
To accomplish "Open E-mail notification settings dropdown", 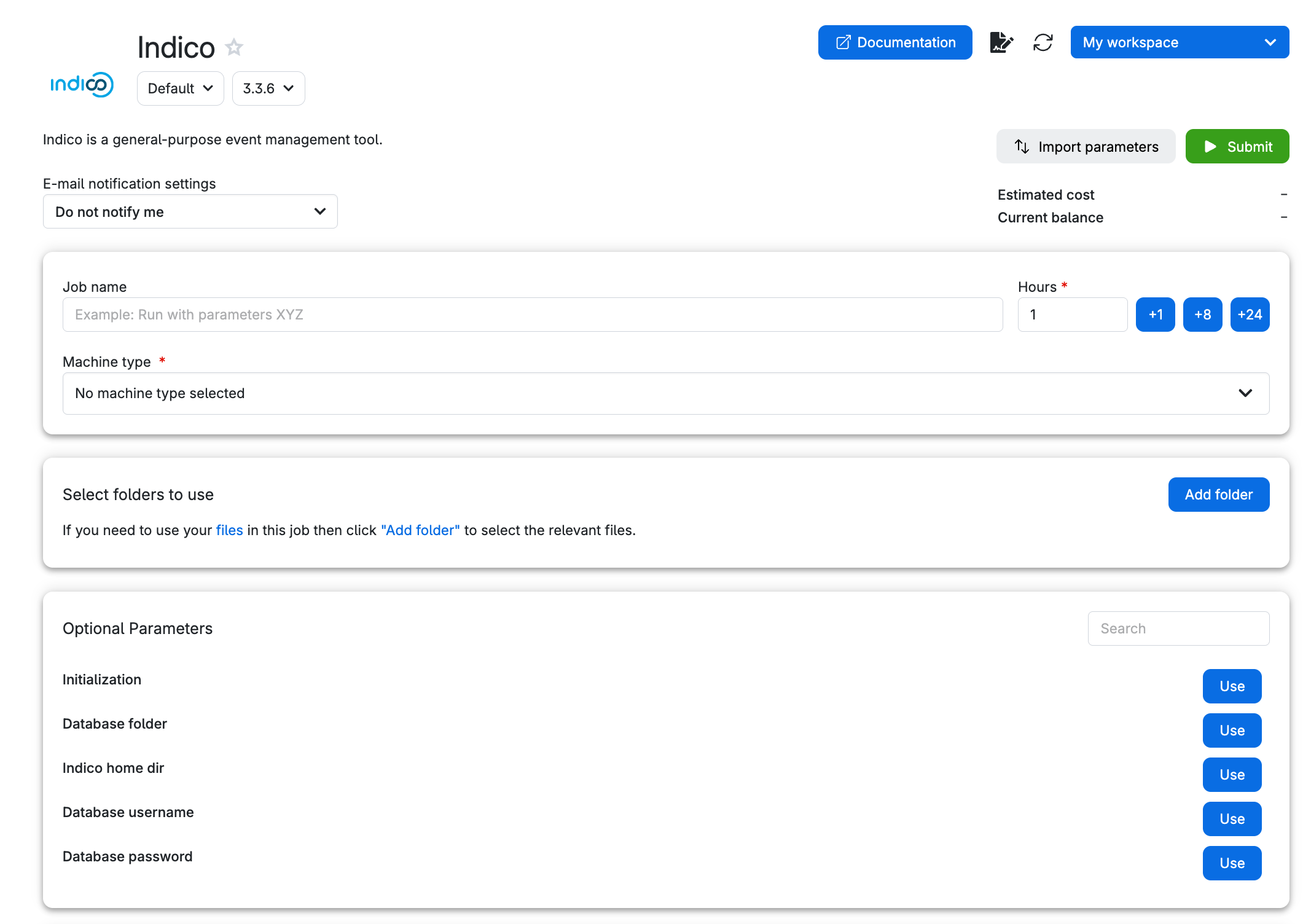I will 190,212.
